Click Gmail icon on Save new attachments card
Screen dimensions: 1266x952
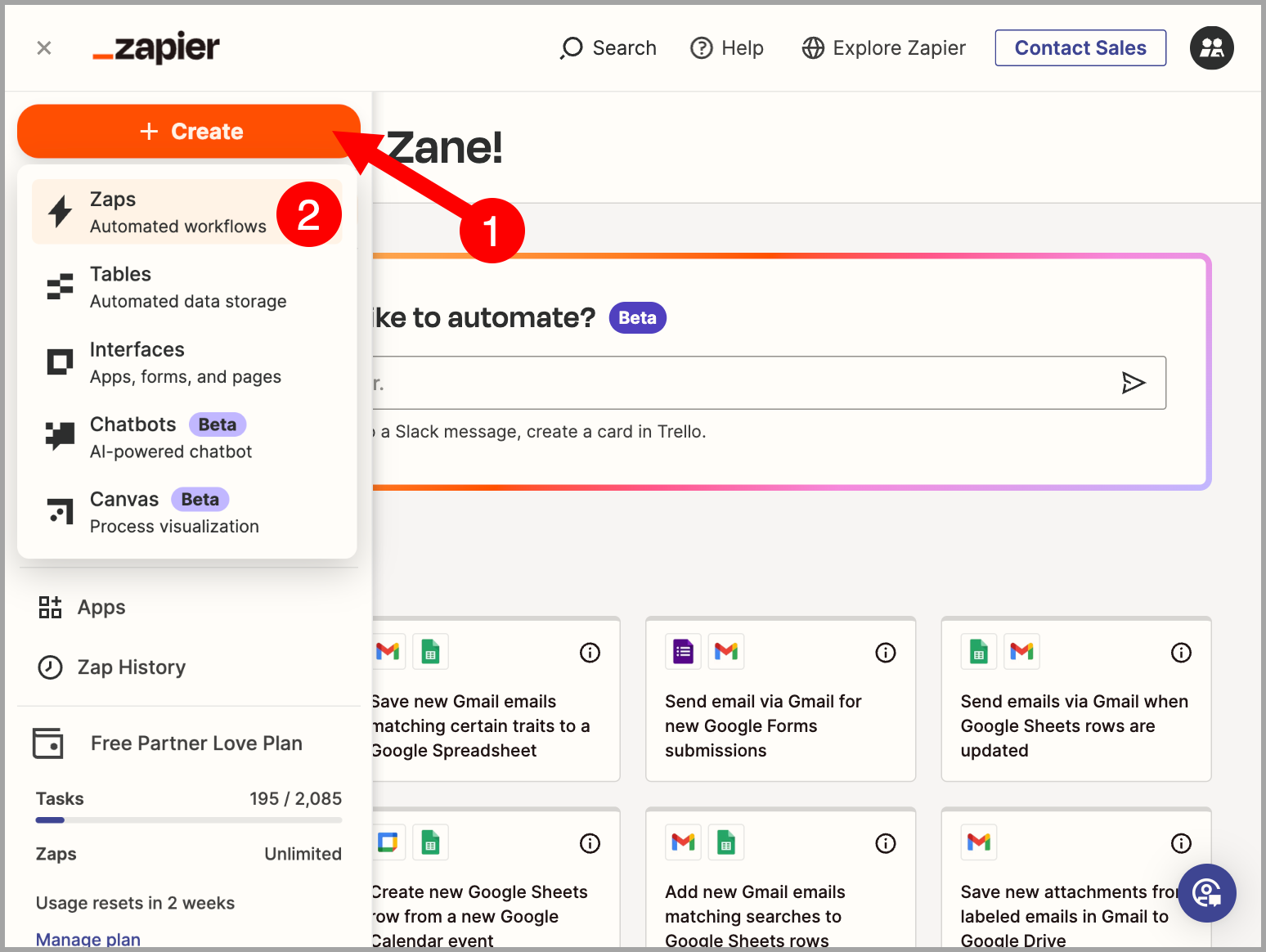tap(979, 842)
